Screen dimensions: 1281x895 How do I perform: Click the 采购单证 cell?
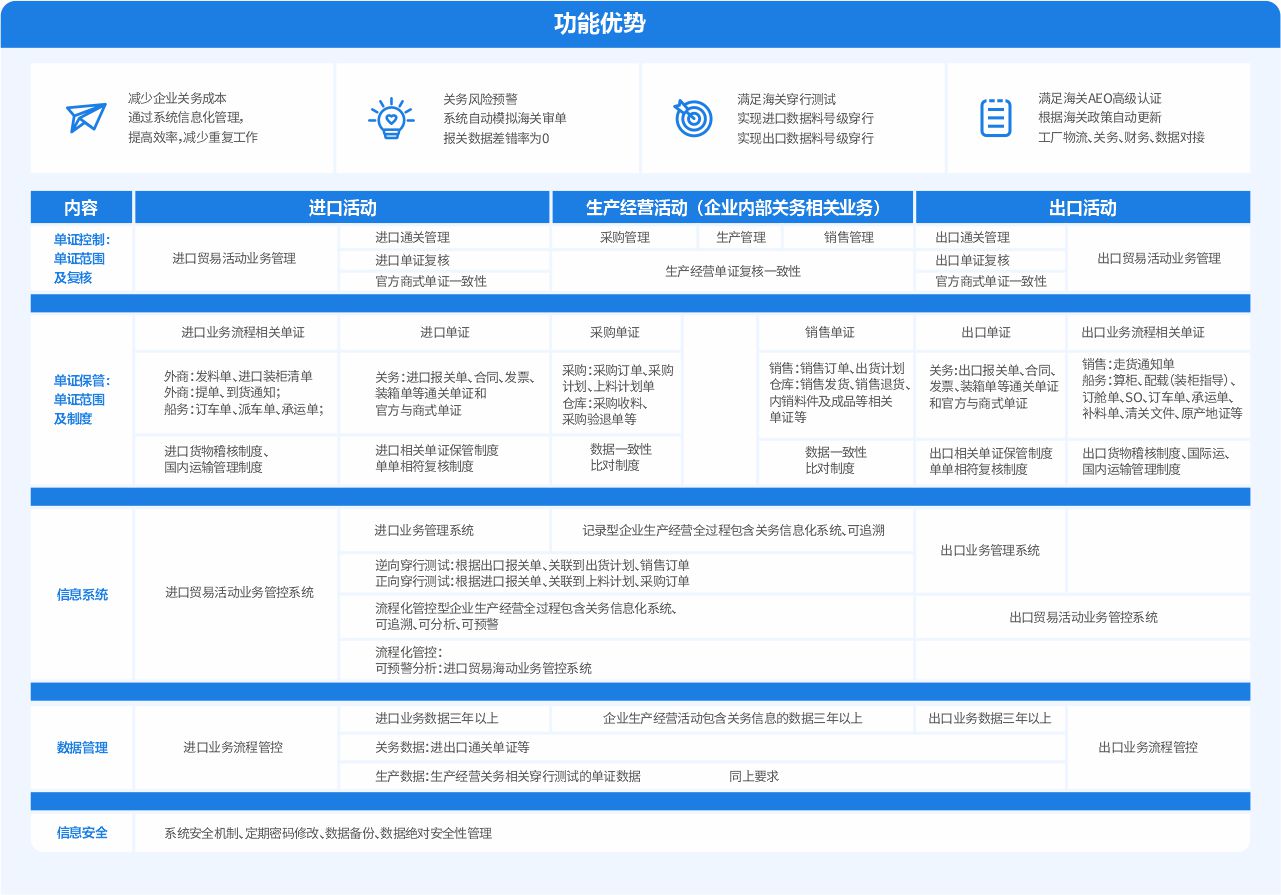pos(615,332)
